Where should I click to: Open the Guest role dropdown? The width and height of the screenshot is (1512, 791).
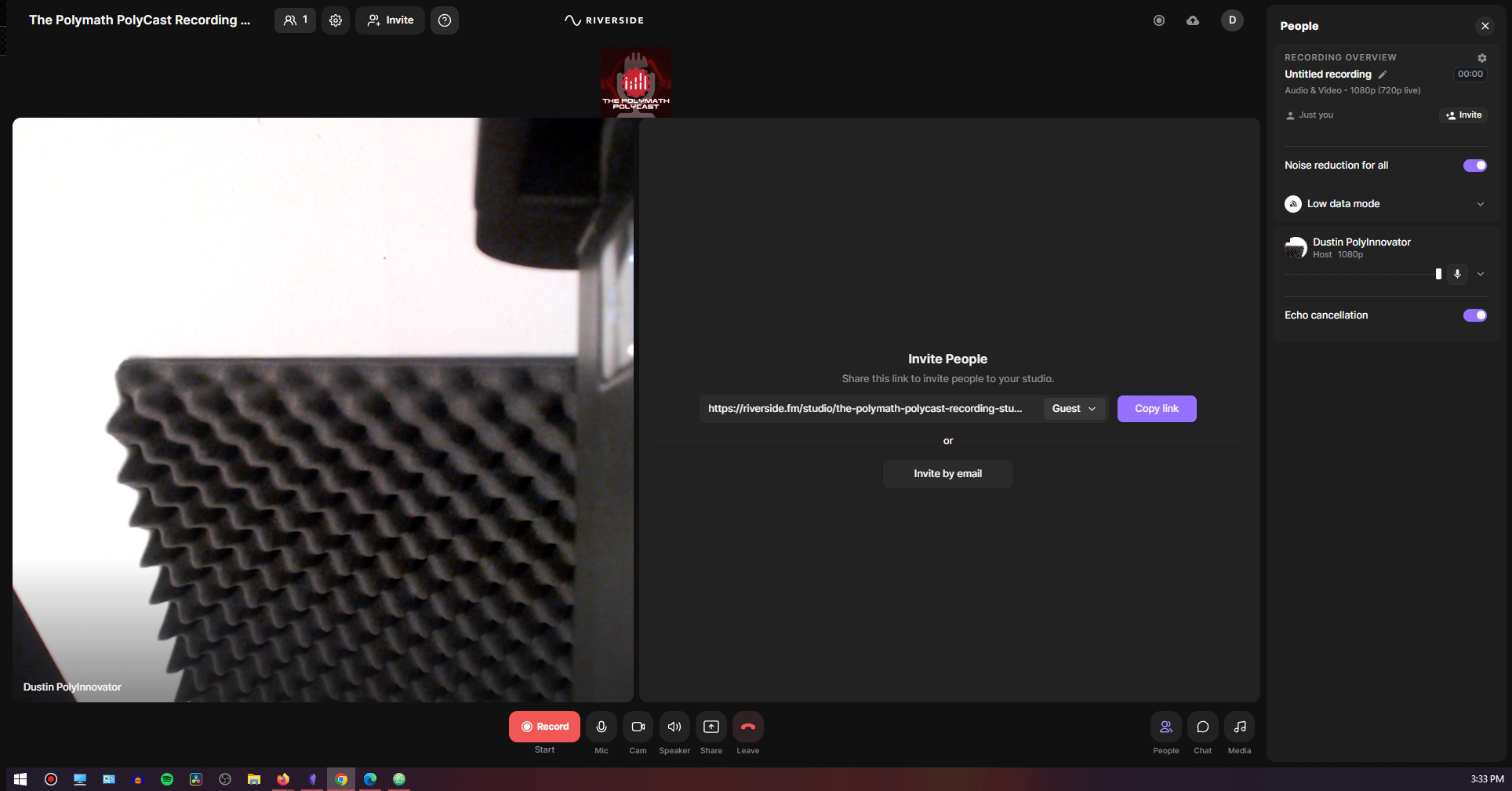(1074, 409)
